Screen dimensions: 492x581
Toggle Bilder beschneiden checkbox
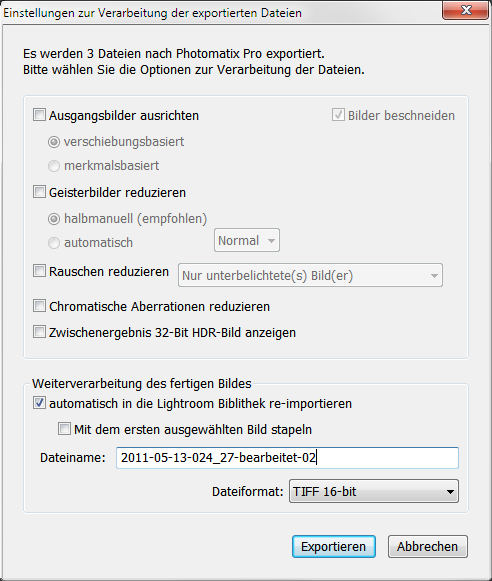coord(338,115)
